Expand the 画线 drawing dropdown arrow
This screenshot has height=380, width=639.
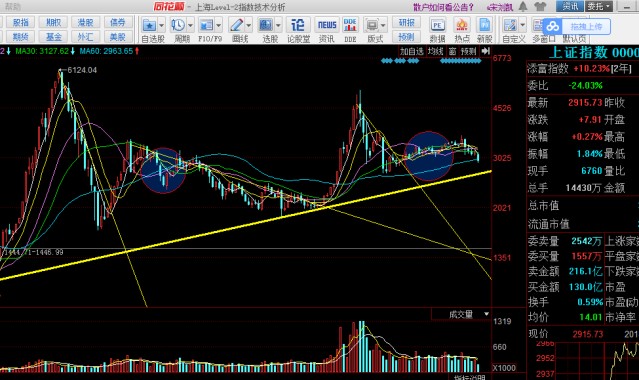(x=248, y=26)
